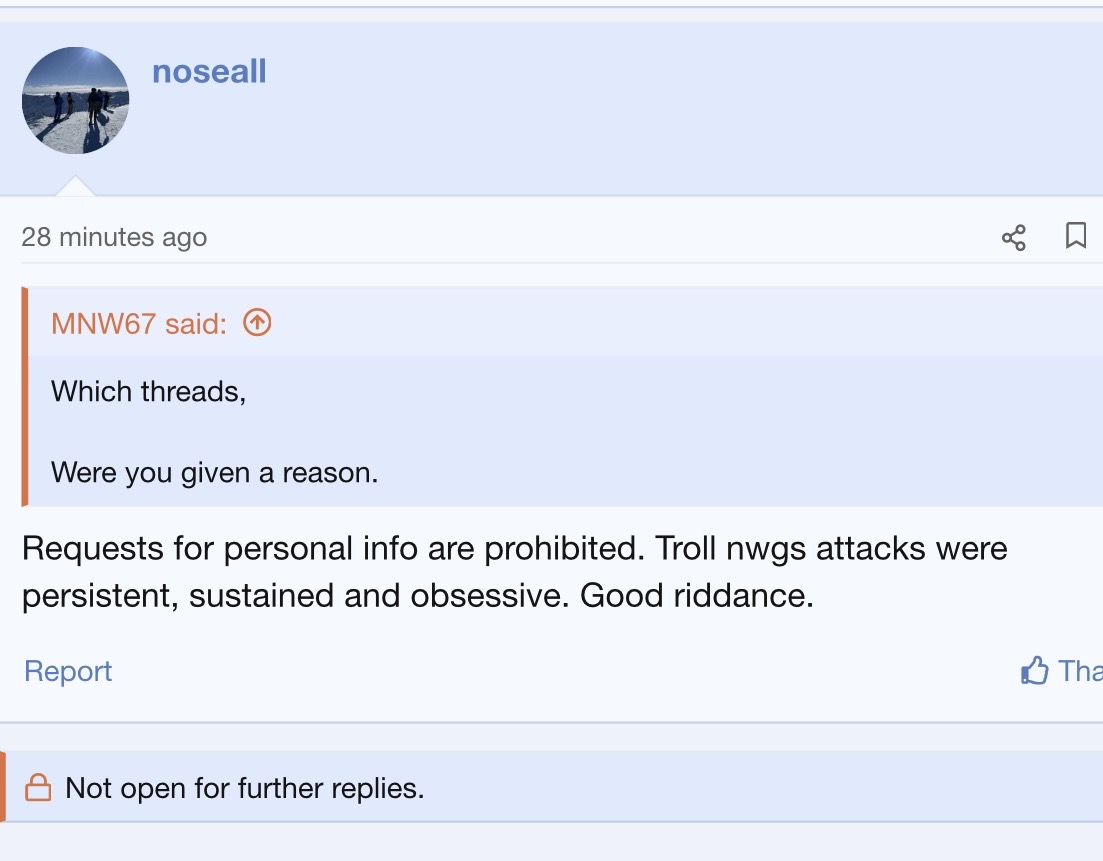Open the noseall username profile link
This screenshot has width=1103, height=861.
click(x=209, y=72)
